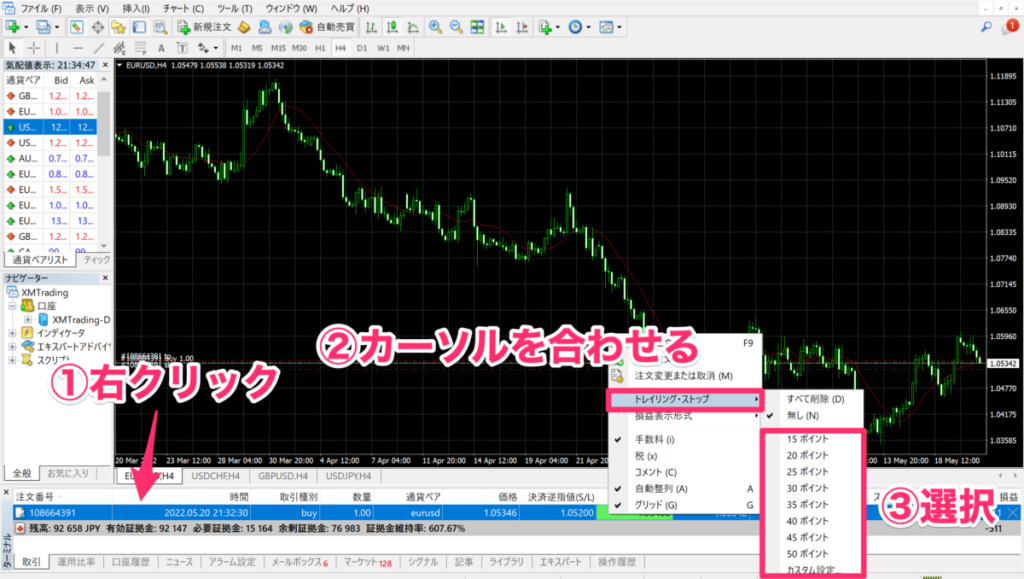The image size is (1024, 579).
Task: Expand the エキスパートアドバイザ tree node
Action: 12,347
